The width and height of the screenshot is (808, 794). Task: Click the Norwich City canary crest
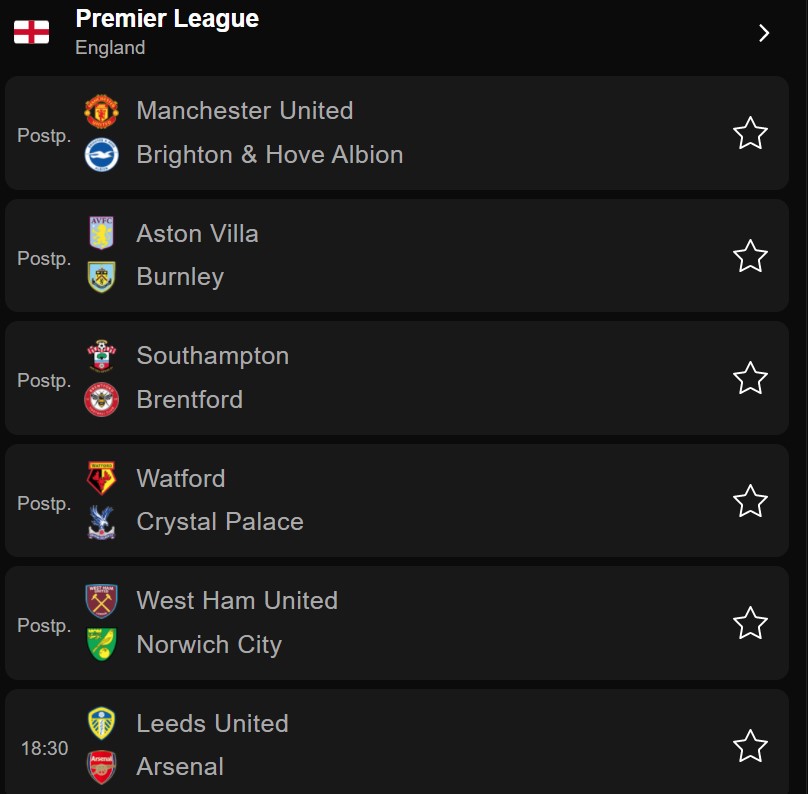tap(102, 644)
